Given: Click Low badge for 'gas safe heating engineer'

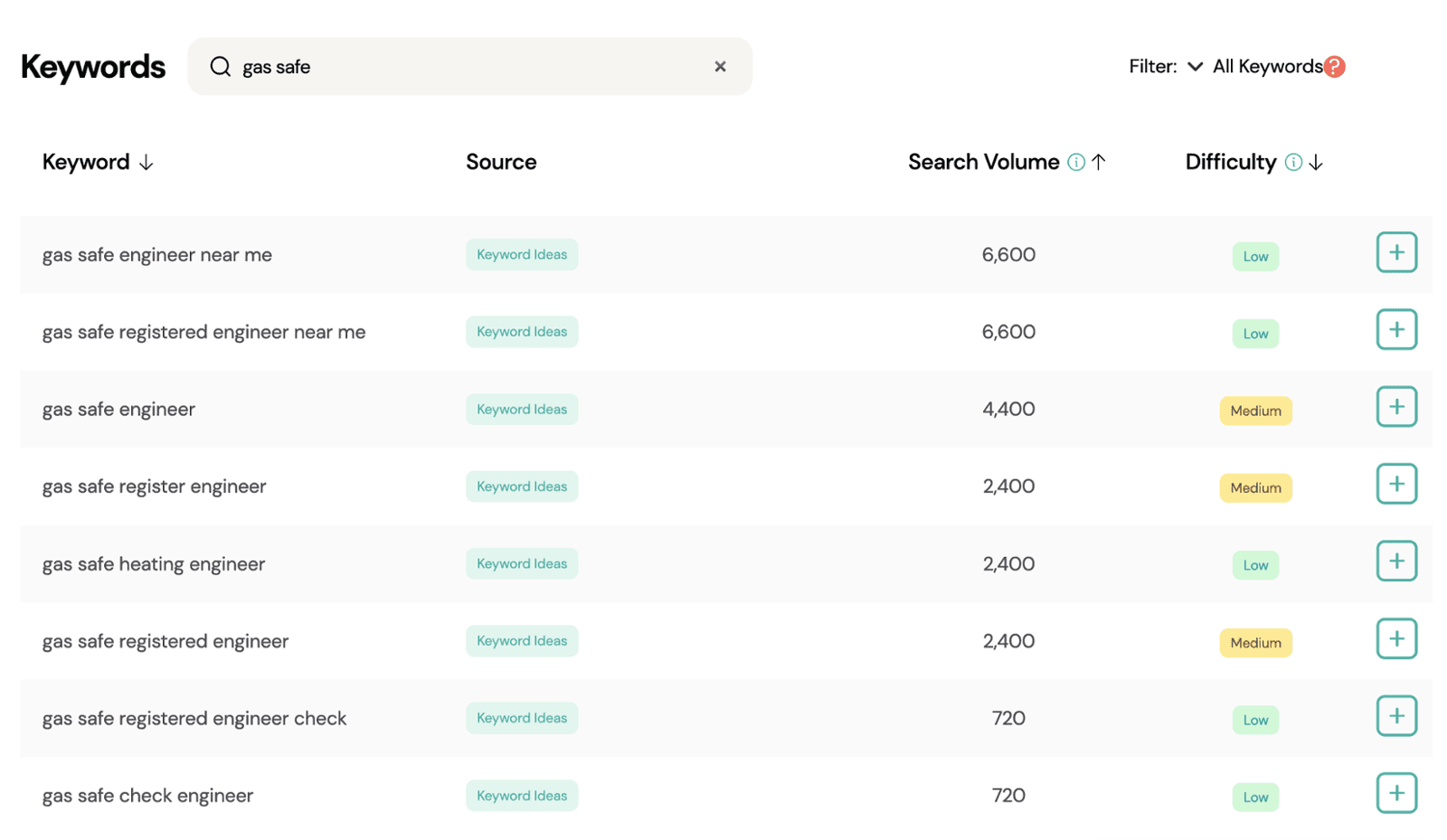Looking at the screenshot, I should 1255,565.
